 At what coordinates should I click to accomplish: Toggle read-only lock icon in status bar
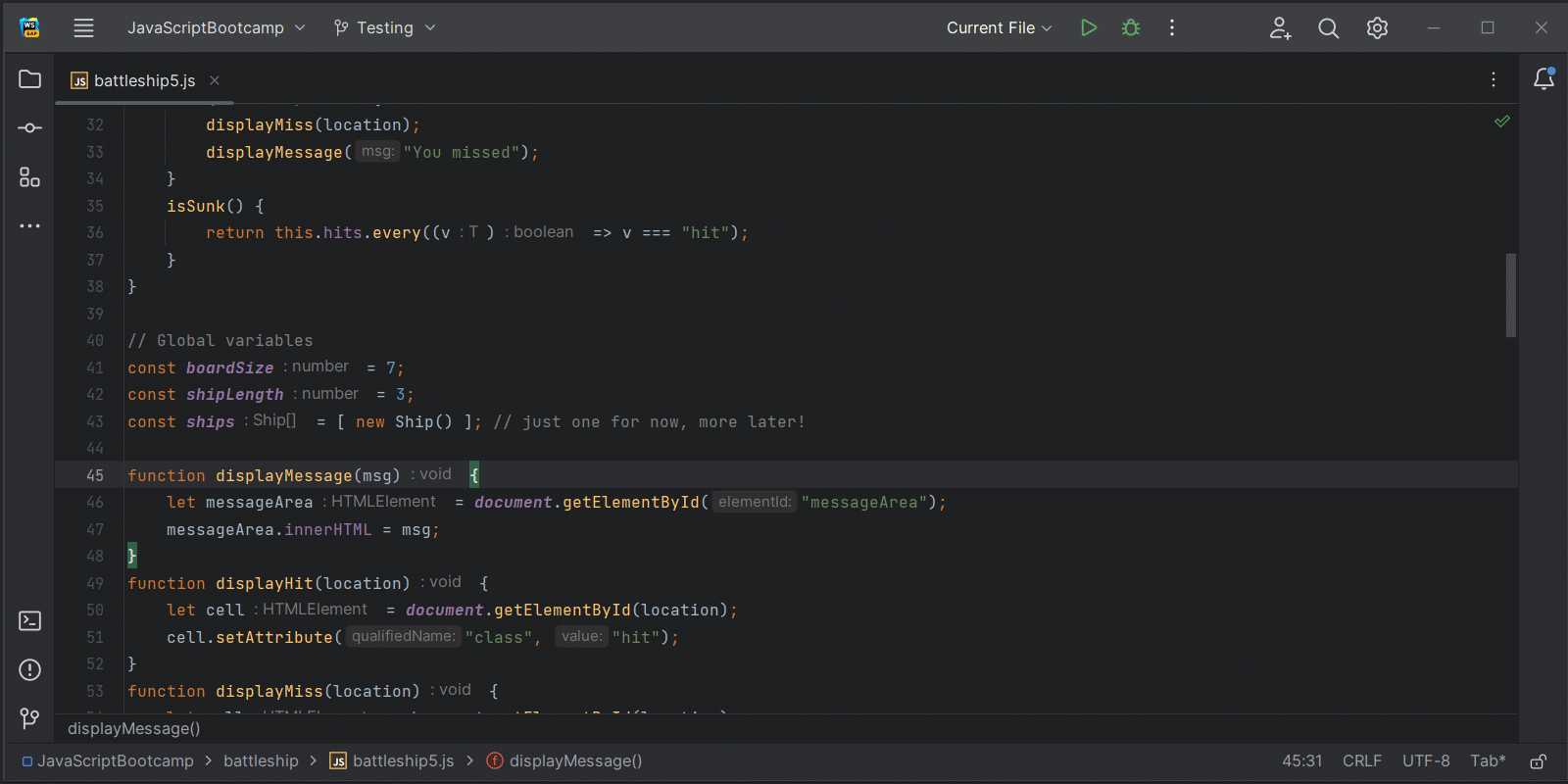pyautogui.click(x=1539, y=761)
